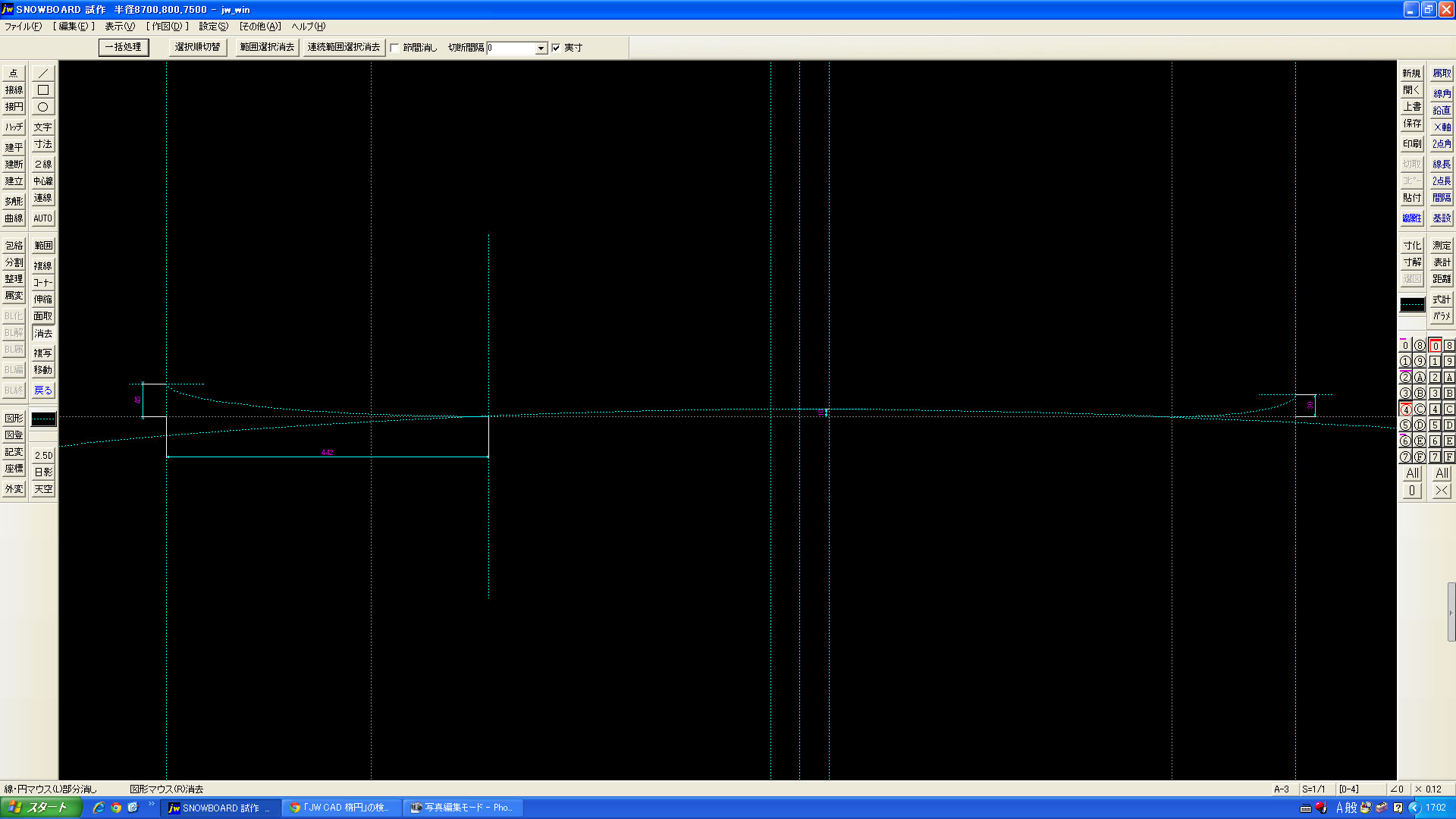Open the 距離 distance tool

point(1442,279)
